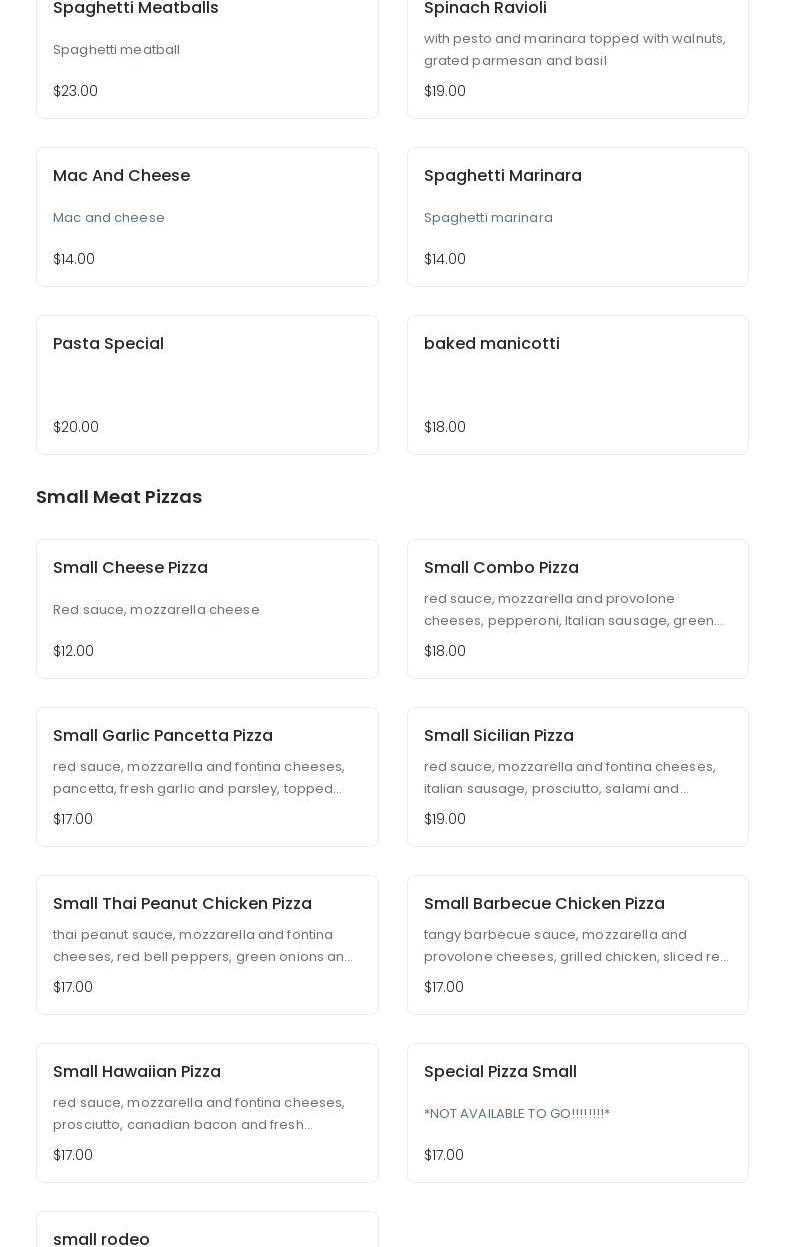785x1247 pixels.
Task: Choose the Small Garlic Pancetta Pizza
Action: tap(207, 777)
